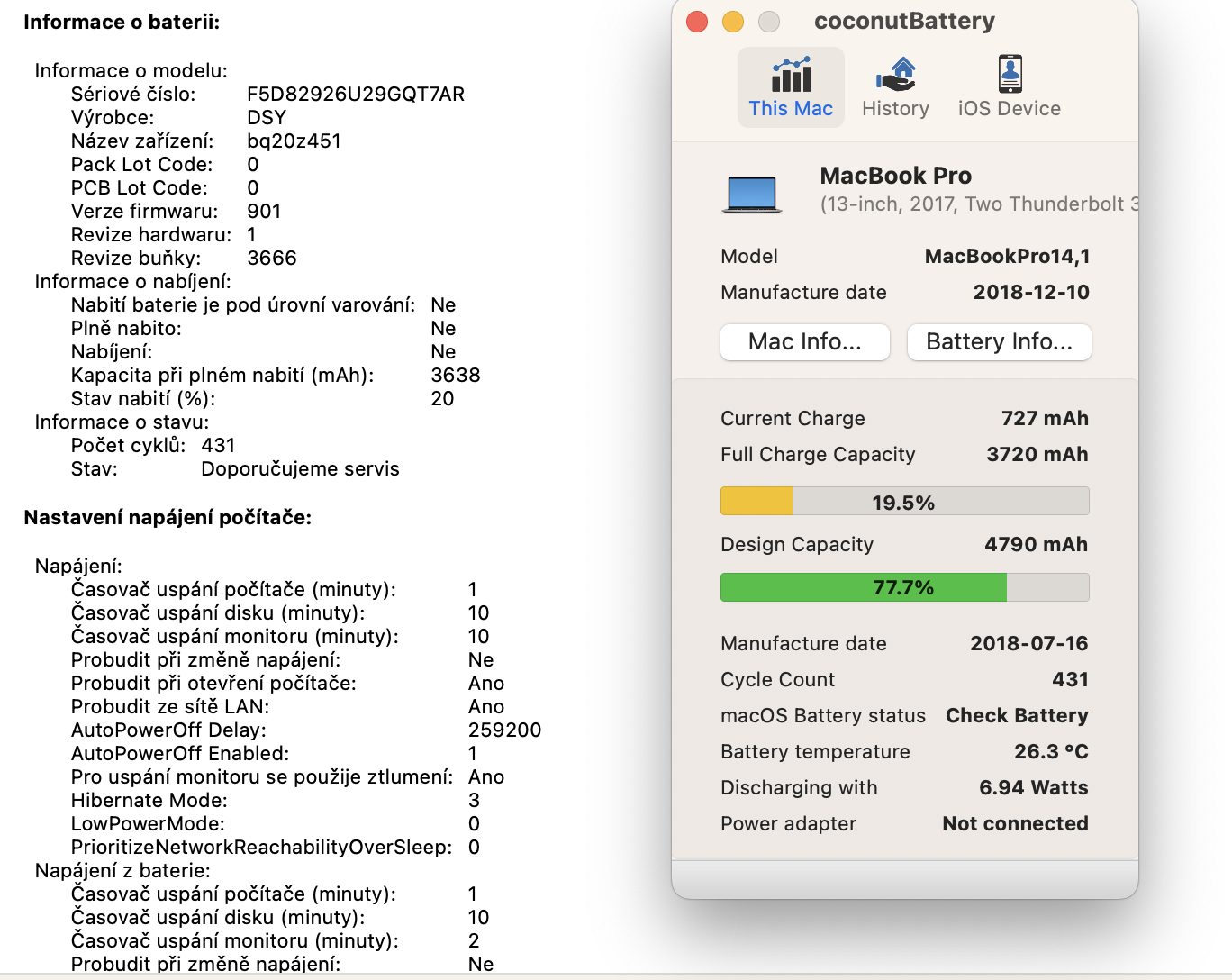Select serial number F5D82926U29GQT7AR
Viewport: 1232px width, 980px height.
356,94
